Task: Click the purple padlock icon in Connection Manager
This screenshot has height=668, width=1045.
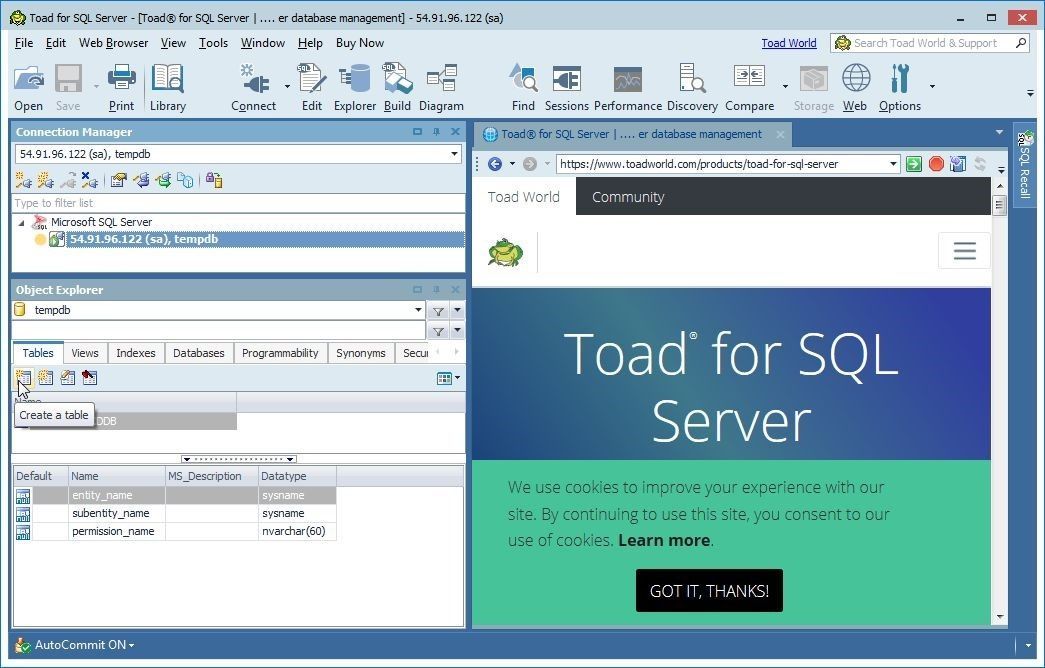Action: 214,179
